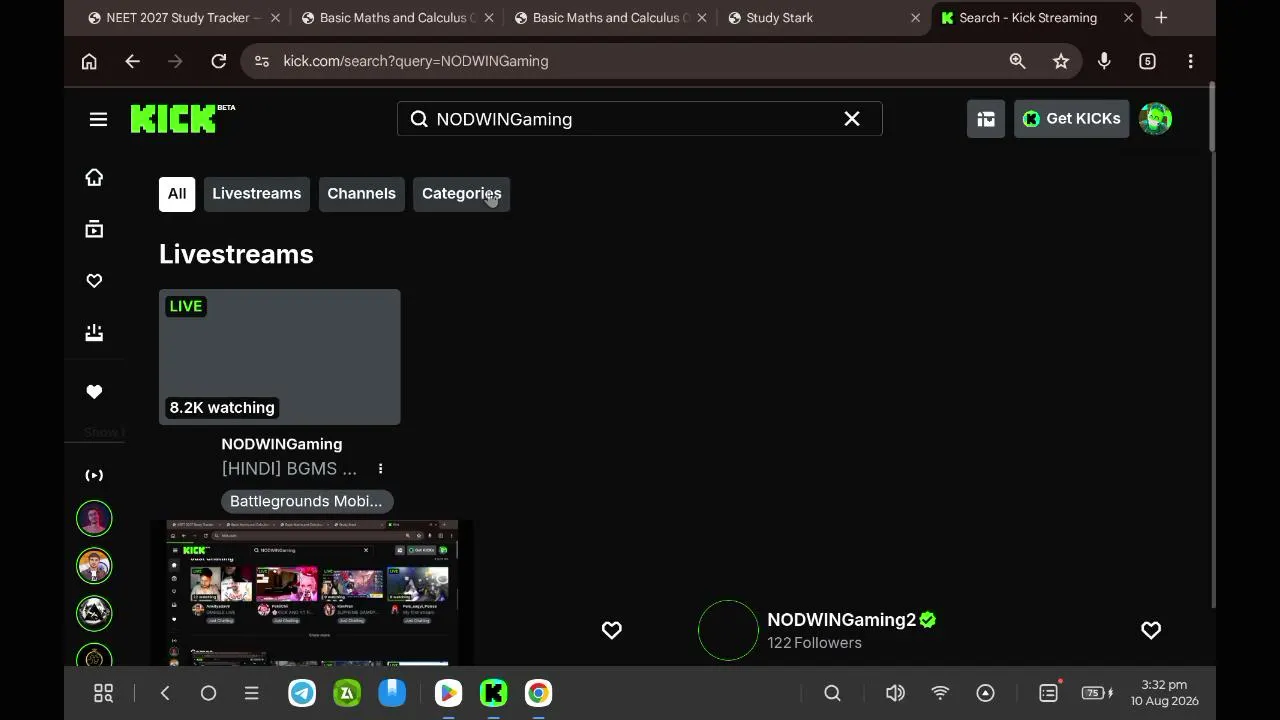Open the browser zoom control
This screenshot has height=720, width=1280.
(x=1017, y=61)
